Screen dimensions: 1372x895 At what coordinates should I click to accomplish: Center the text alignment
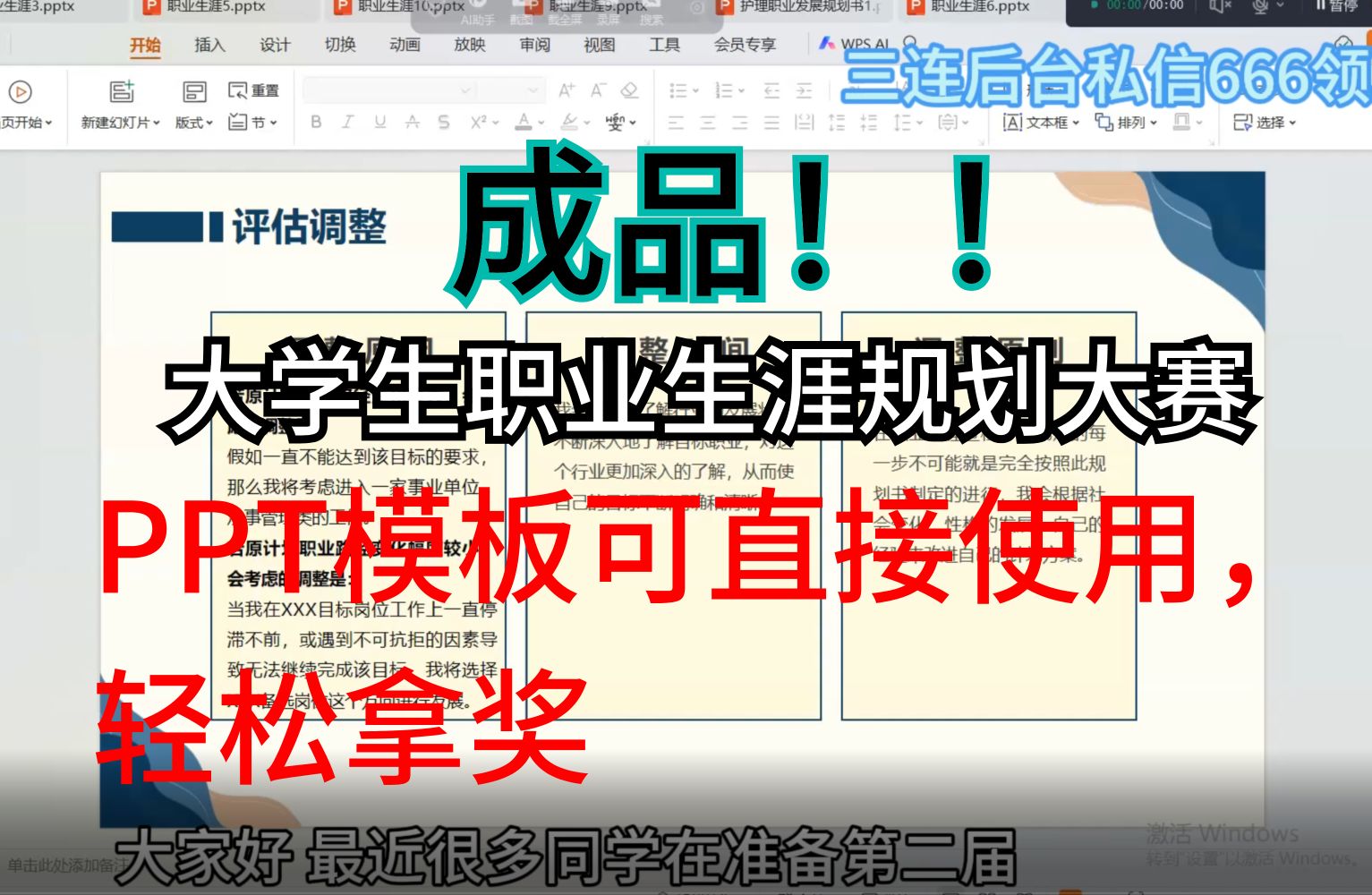pos(708,123)
